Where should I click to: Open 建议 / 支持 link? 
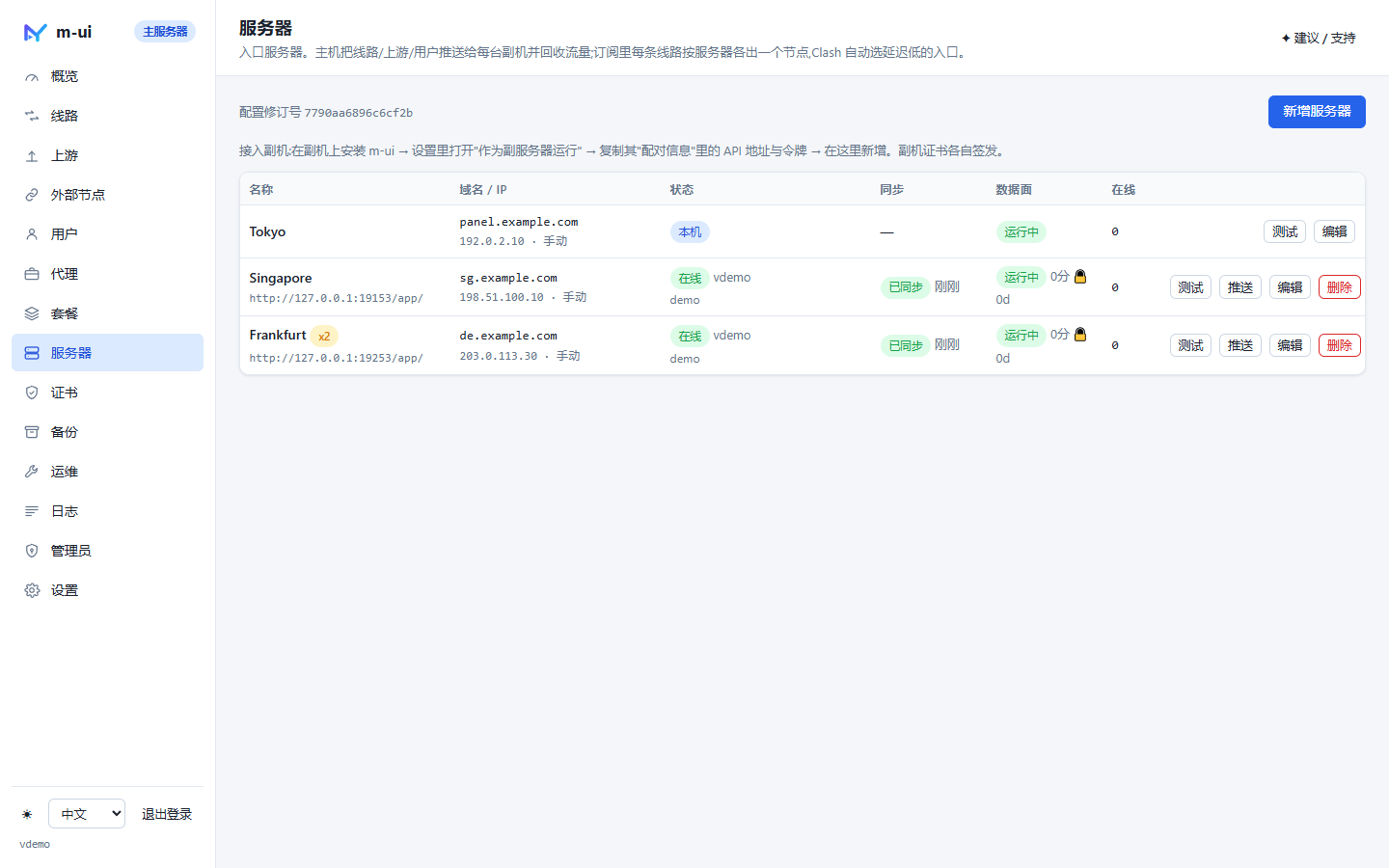pyautogui.click(x=1319, y=39)
